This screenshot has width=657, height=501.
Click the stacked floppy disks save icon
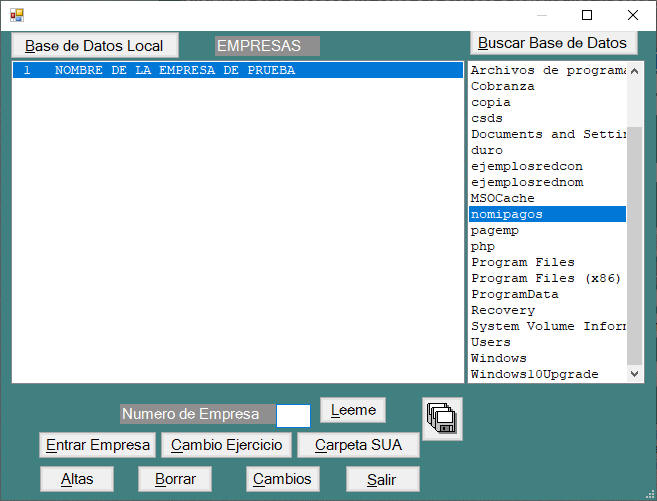(x=443, y=419)
